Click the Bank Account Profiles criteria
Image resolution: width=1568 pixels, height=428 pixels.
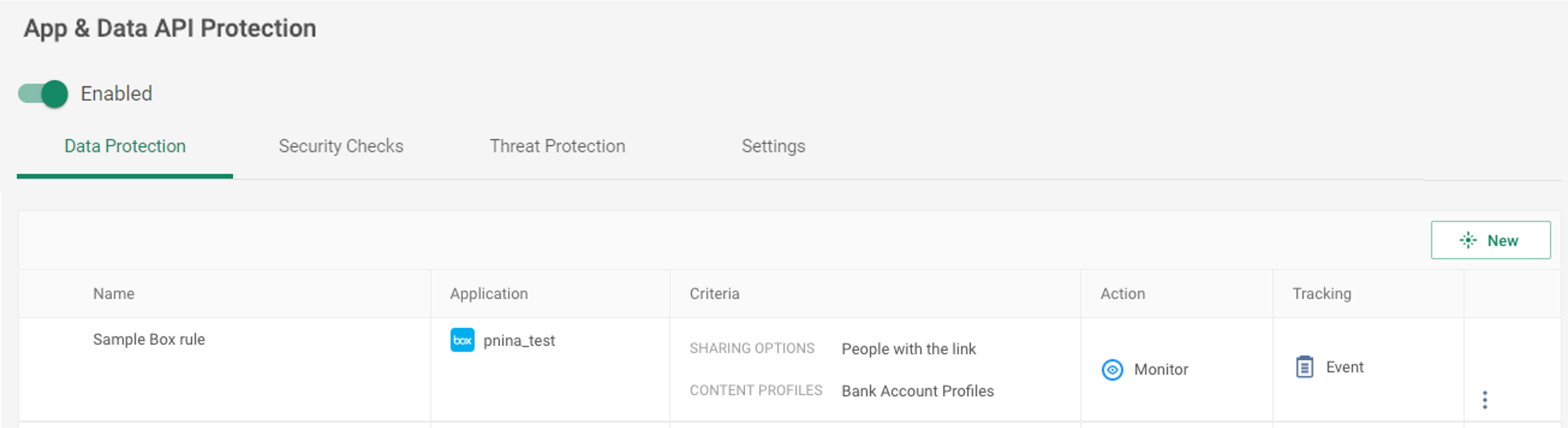[x=917, y=391]
